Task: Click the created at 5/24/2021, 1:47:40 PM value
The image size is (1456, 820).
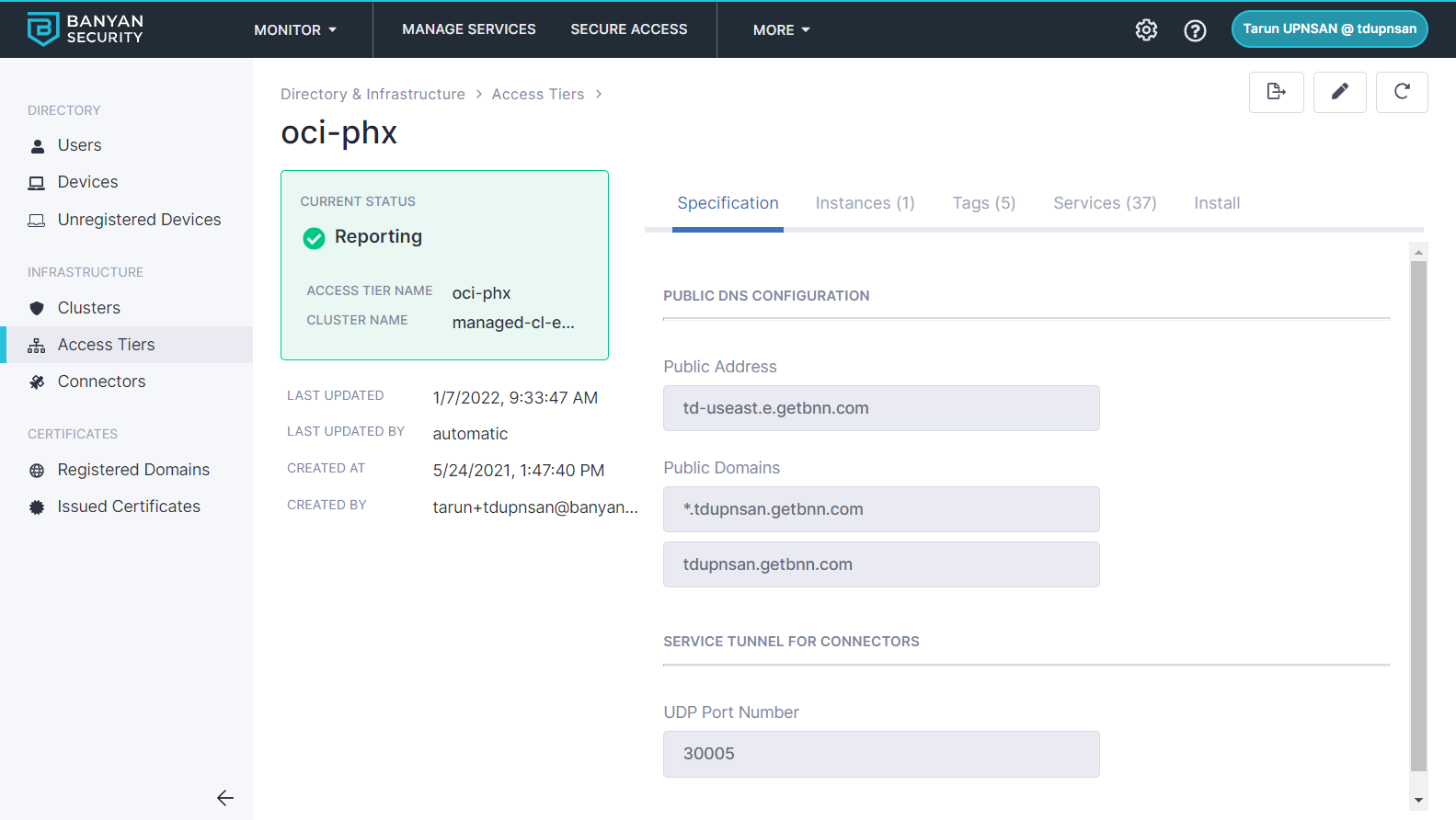Action: point(519,471)
